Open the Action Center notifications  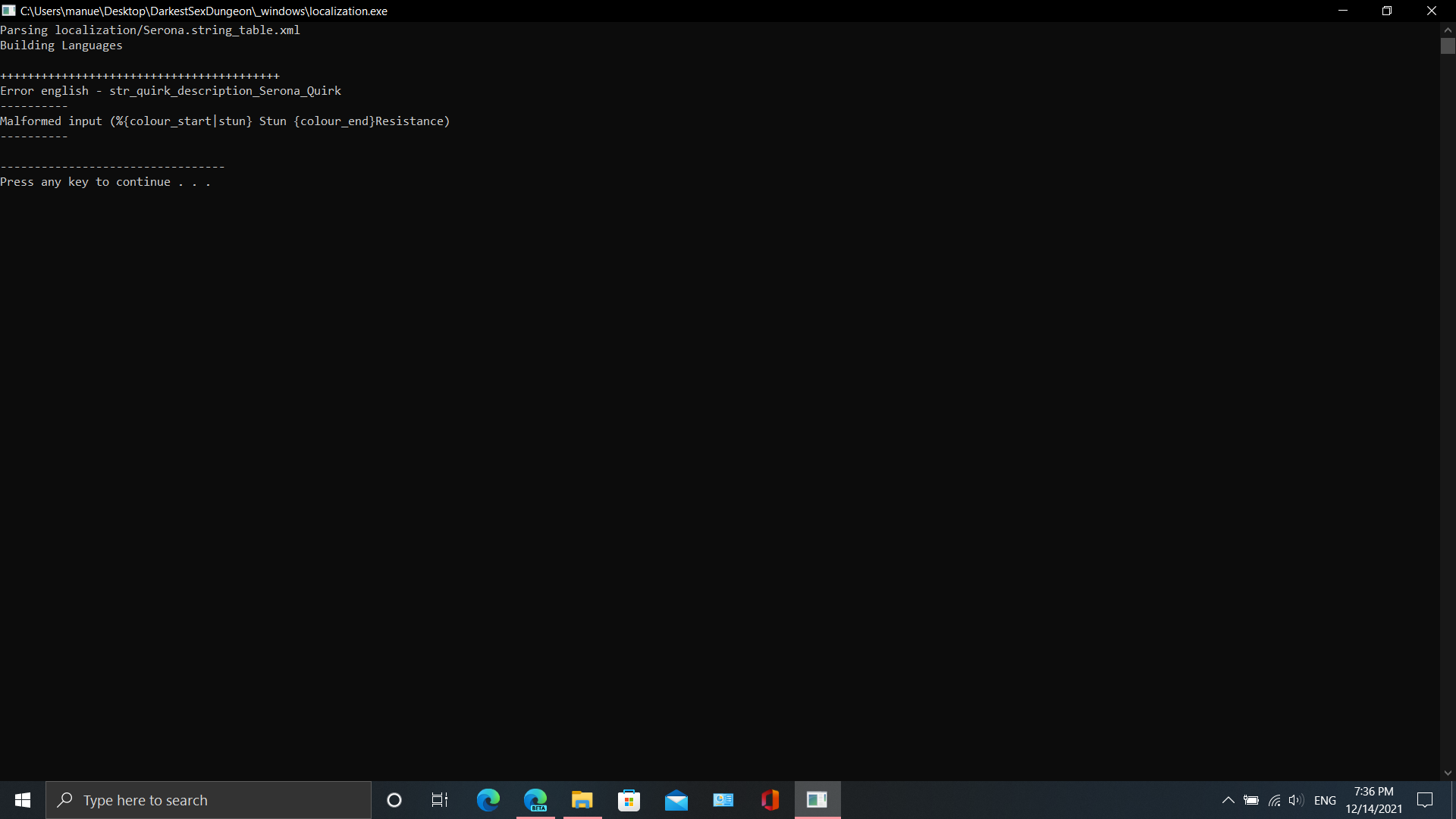1425,800
